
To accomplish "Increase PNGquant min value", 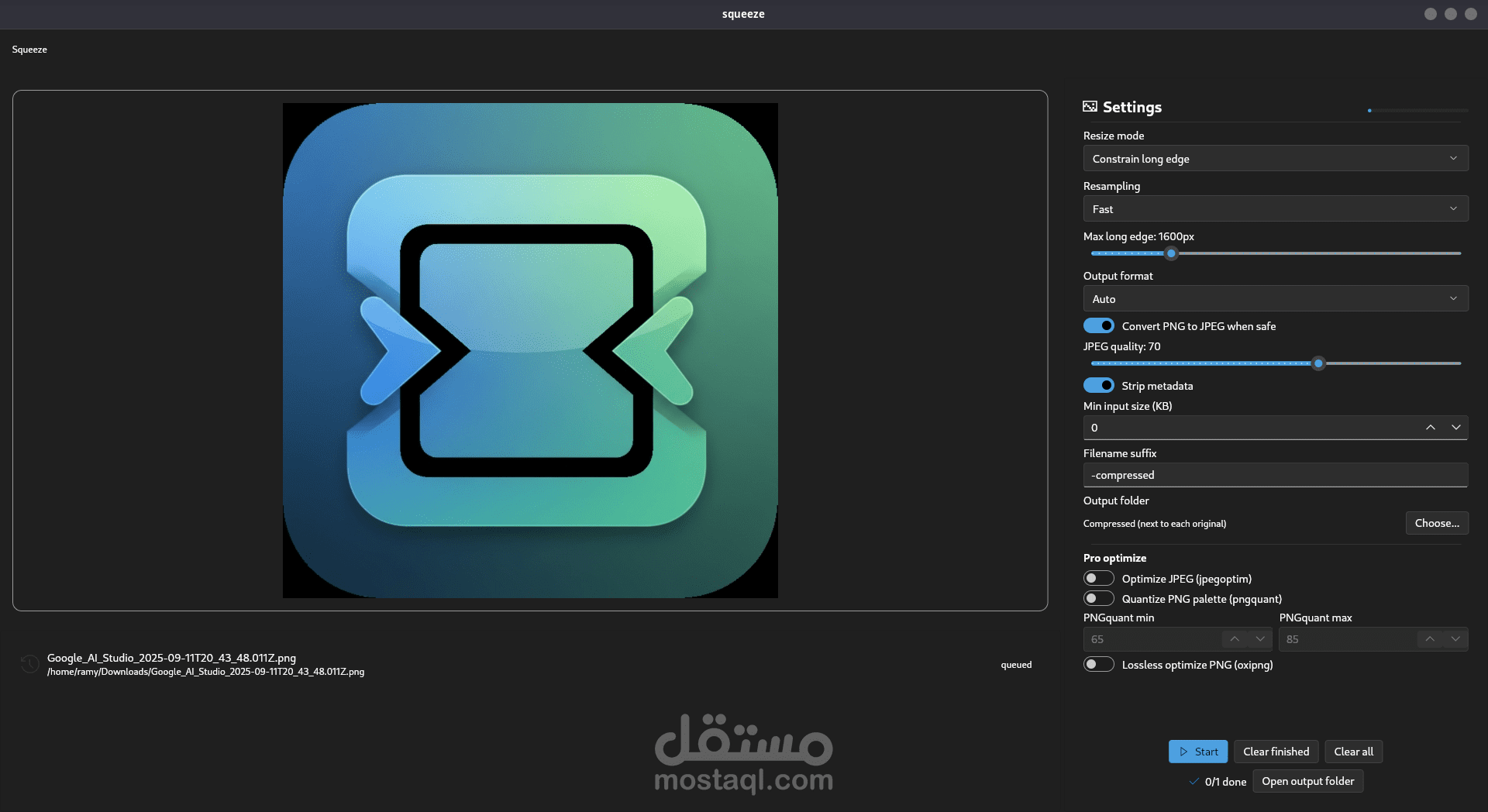I will (x=1235, y=639).
